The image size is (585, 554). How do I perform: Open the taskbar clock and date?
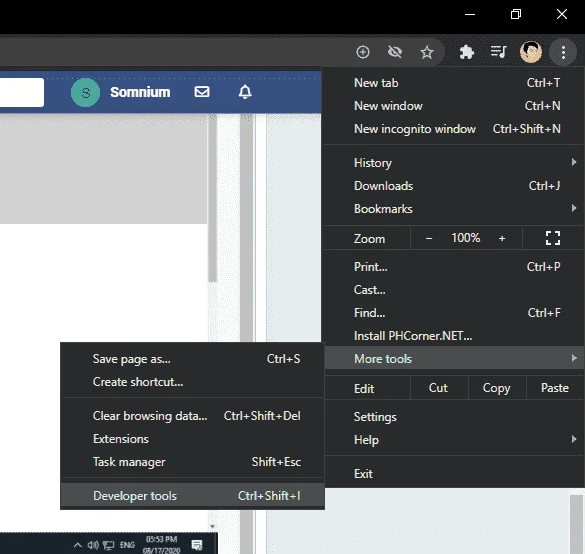pos(162,545)
